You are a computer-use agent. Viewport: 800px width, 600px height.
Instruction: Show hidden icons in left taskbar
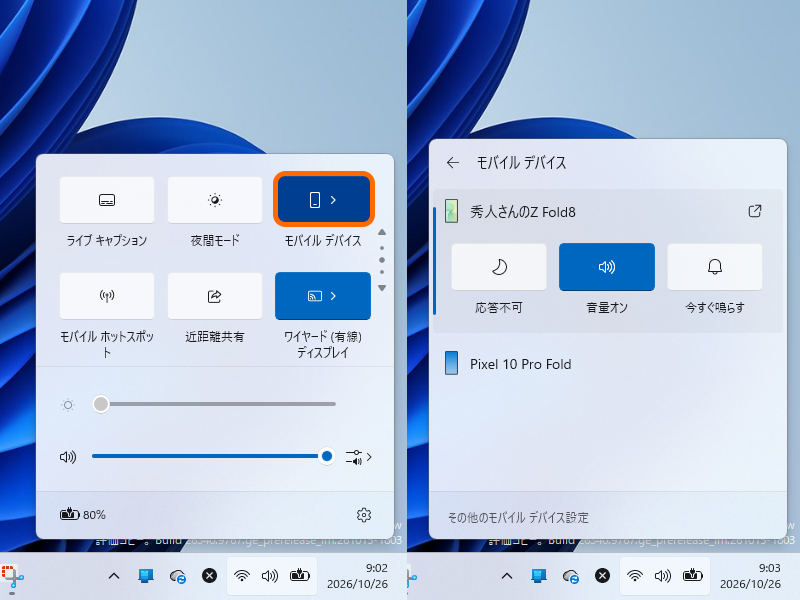(x=114, y=576)
